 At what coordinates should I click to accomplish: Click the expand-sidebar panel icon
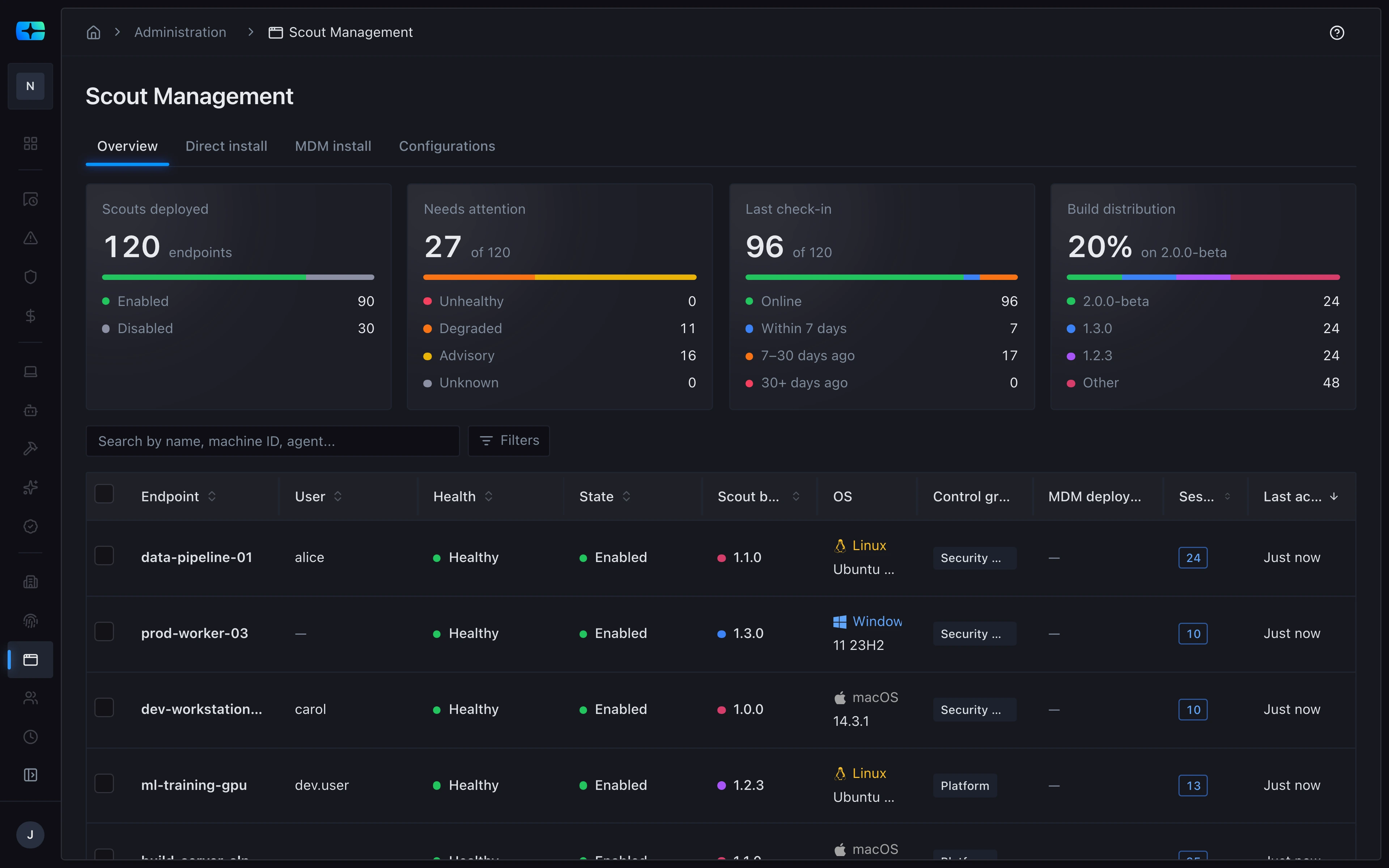click(x=30, y=775)
